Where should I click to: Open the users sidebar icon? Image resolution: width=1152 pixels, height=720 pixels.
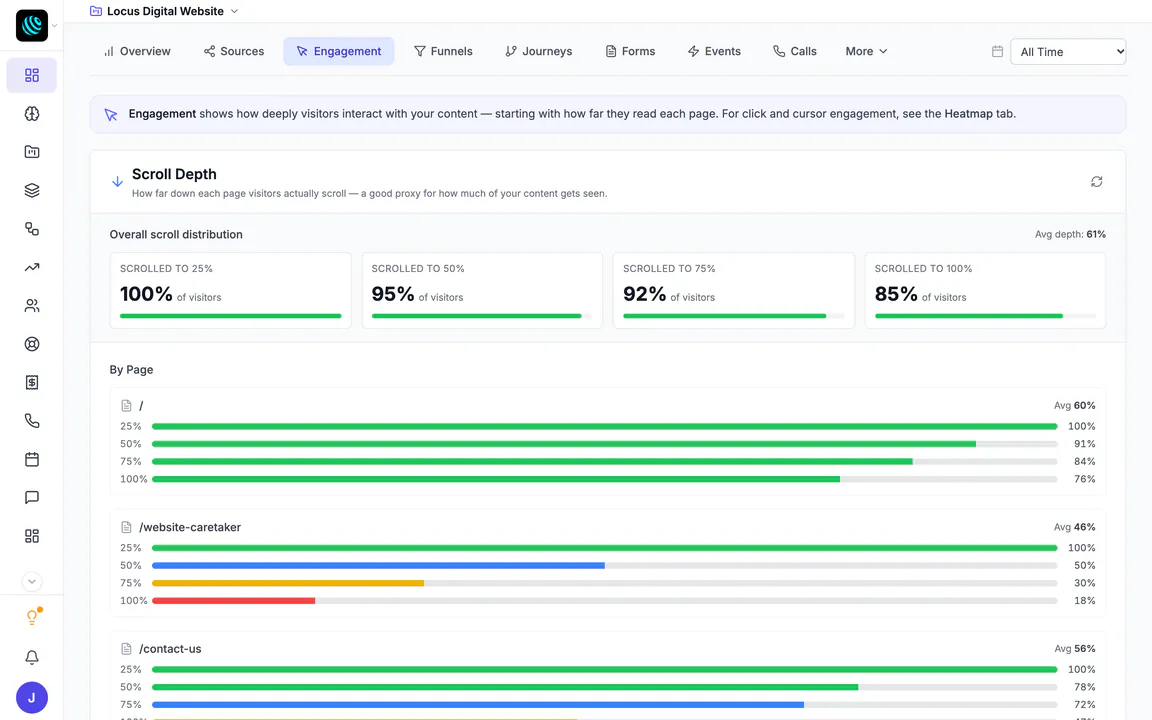pos(32,306)
